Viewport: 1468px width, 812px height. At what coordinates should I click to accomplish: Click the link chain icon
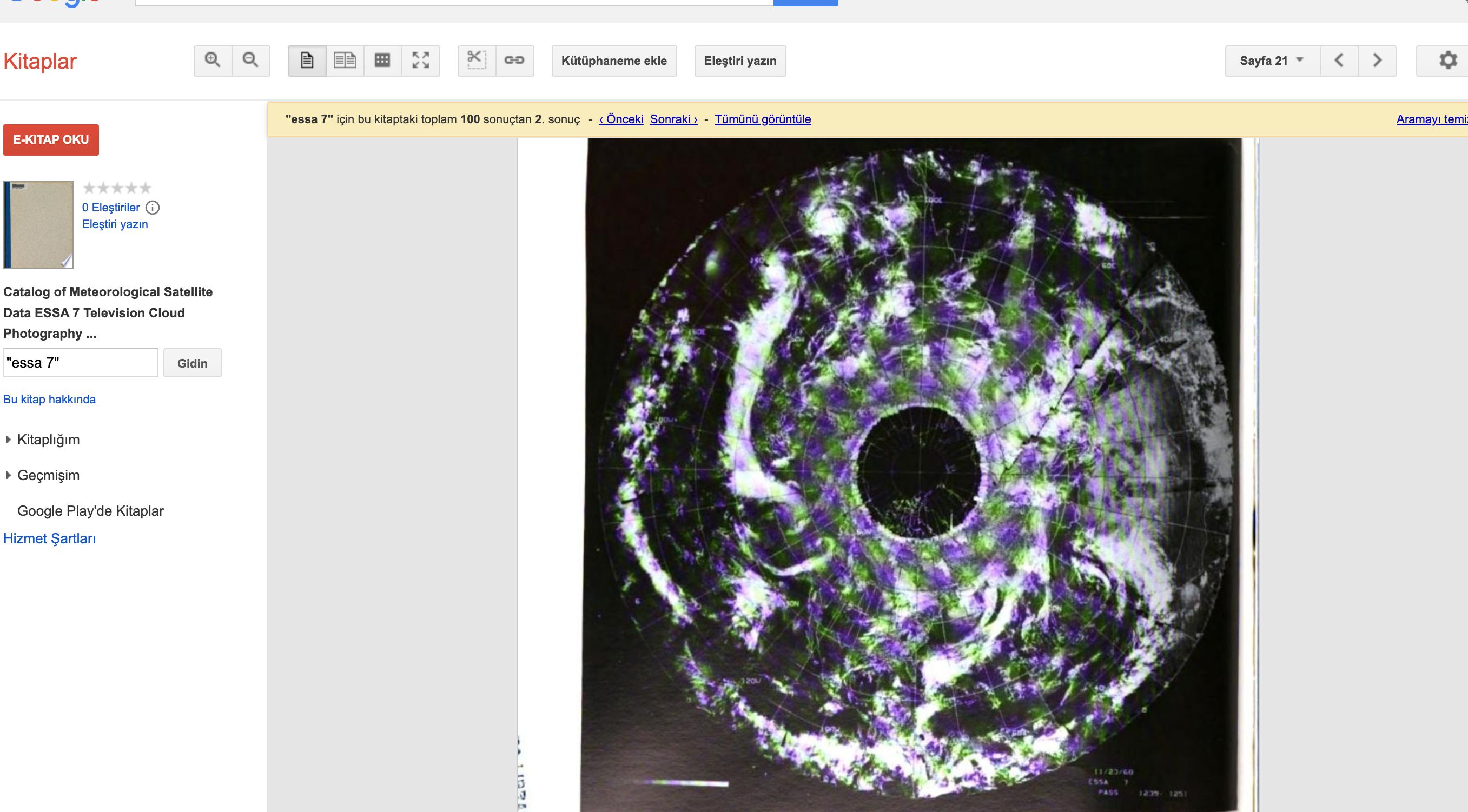coord(514,61)
